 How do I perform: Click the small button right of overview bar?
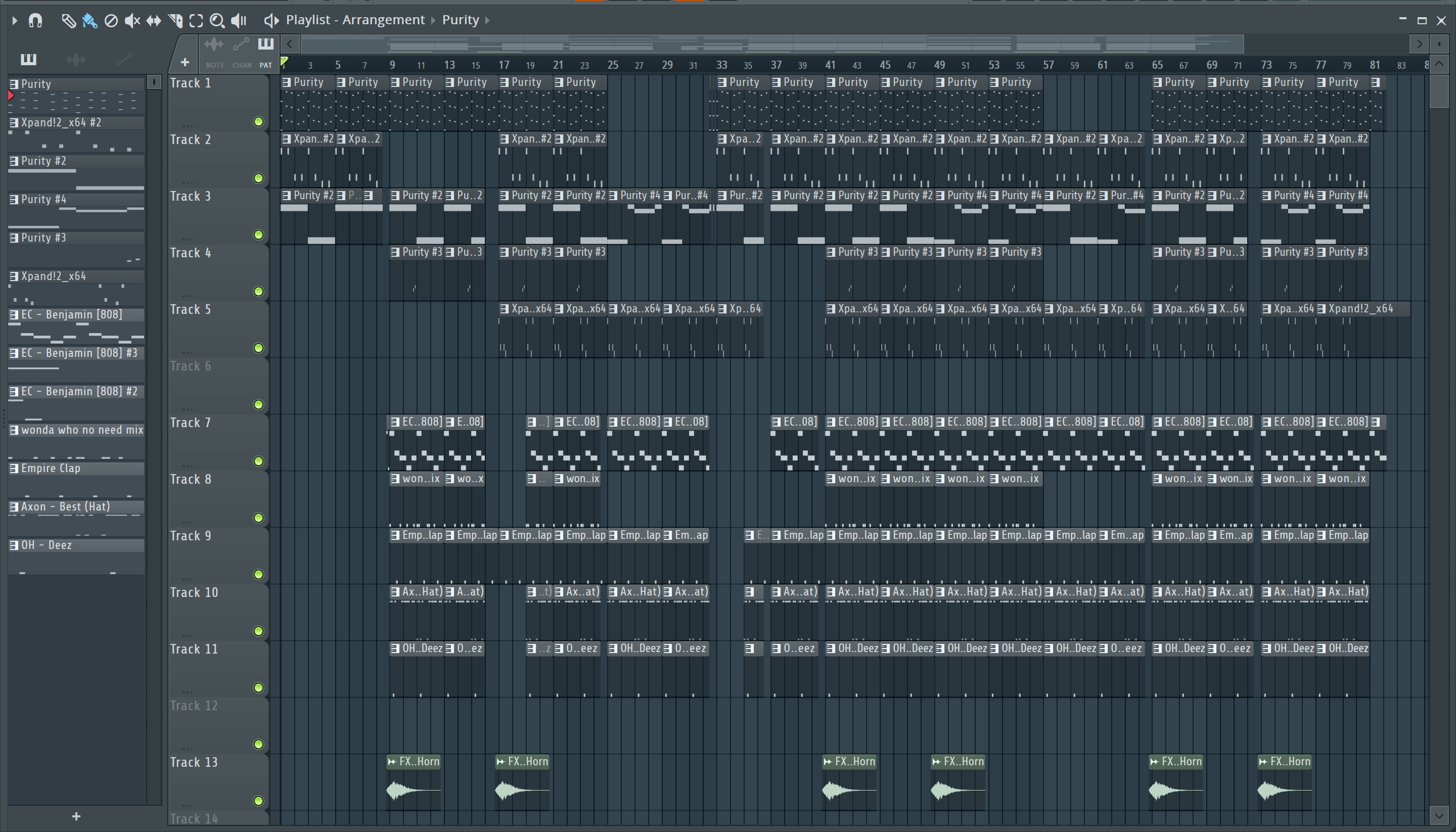click(1439, 44)
